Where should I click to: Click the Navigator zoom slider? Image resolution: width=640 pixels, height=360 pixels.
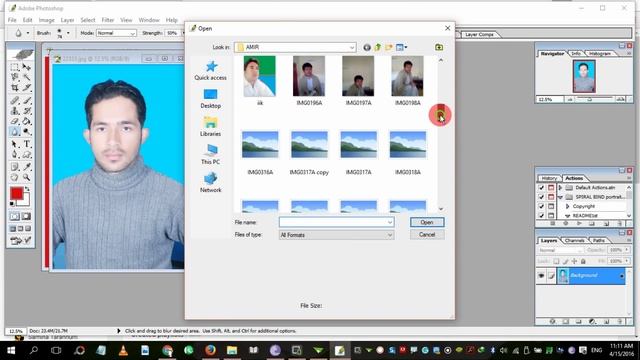(x=590, y=99)
